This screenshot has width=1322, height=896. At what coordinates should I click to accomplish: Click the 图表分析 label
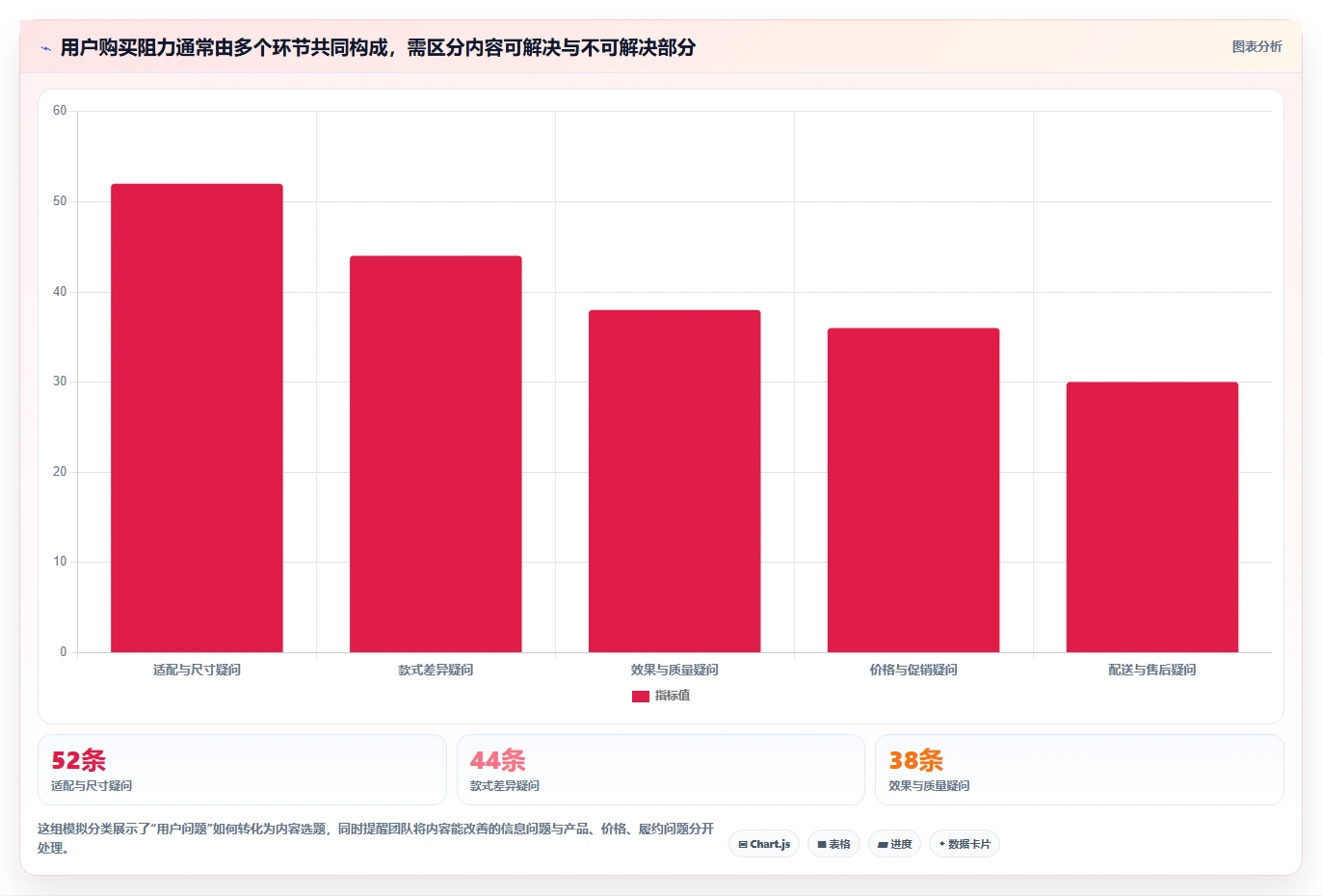pos(1256,46)
